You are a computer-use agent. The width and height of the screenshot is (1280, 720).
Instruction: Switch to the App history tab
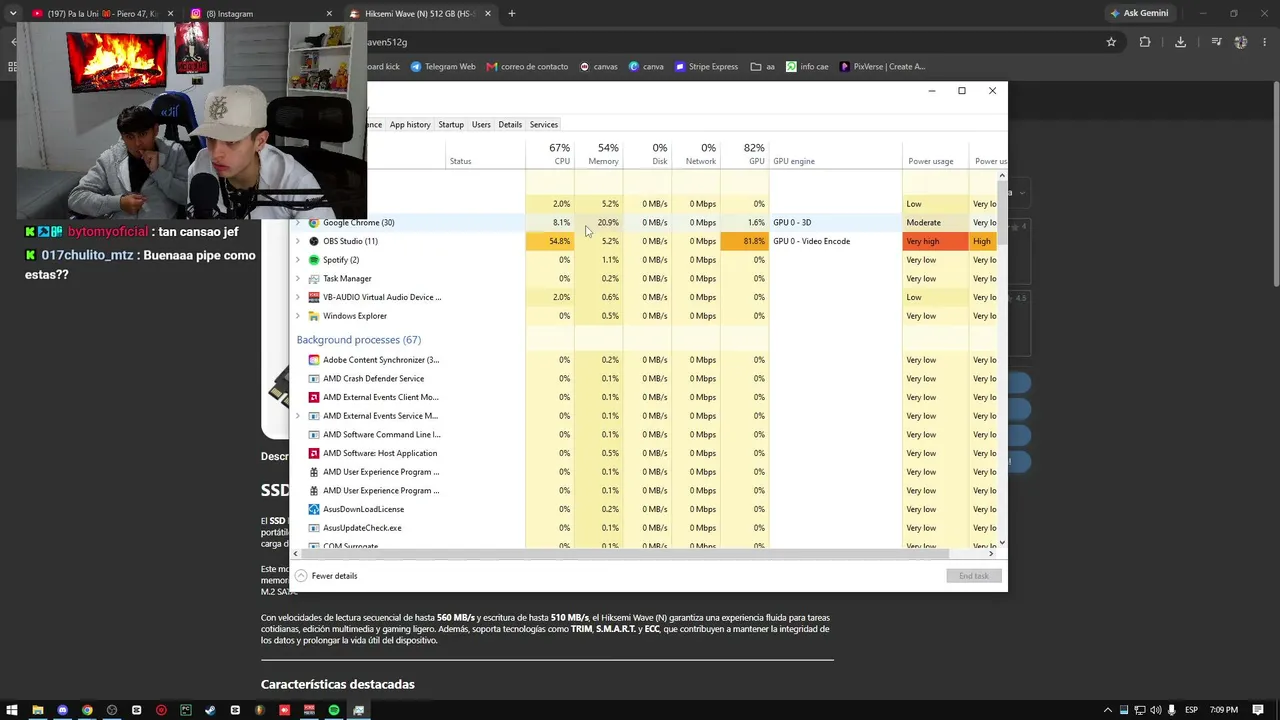click(x=410, y=125)
